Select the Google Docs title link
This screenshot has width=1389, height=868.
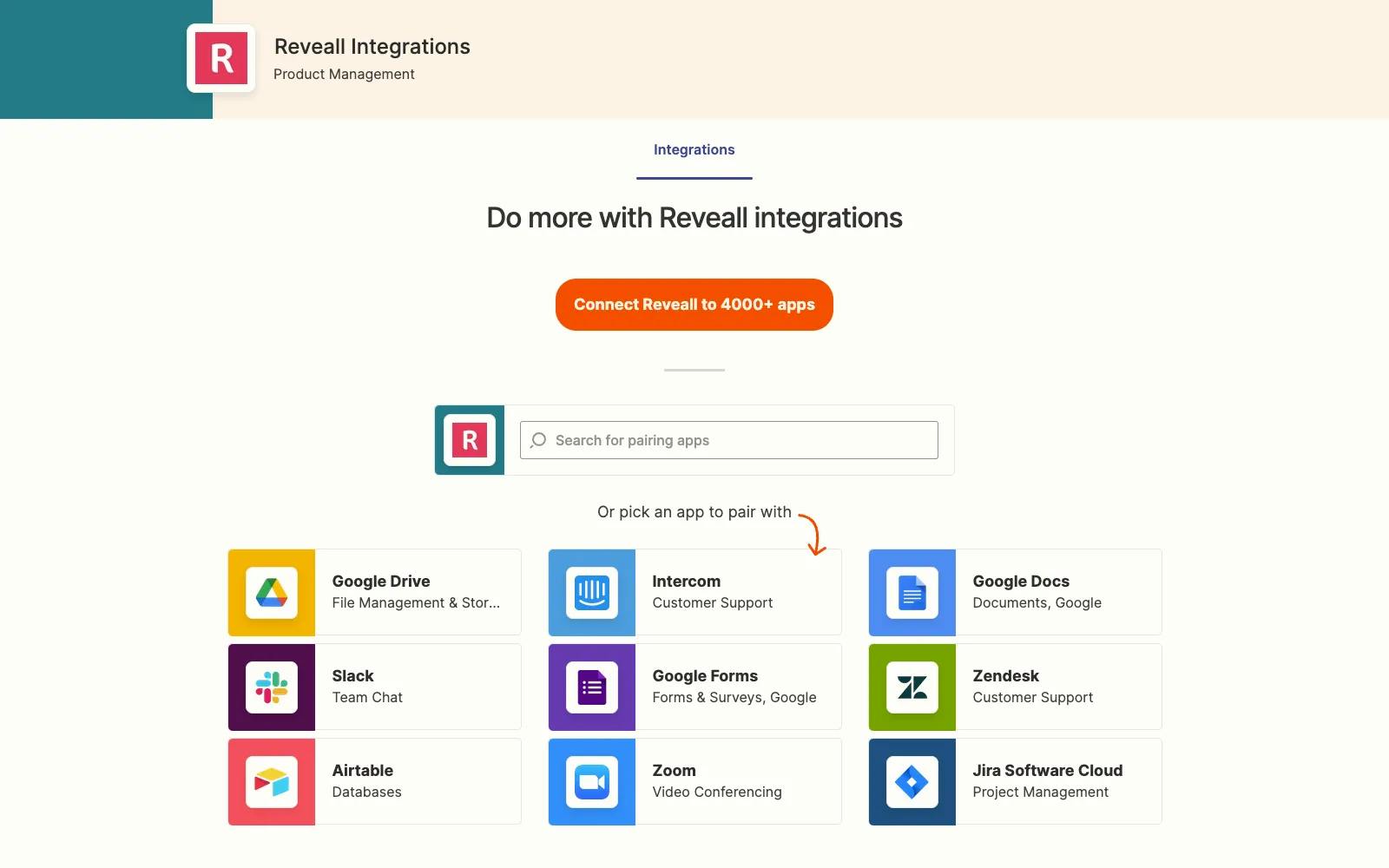(1021, 582)
